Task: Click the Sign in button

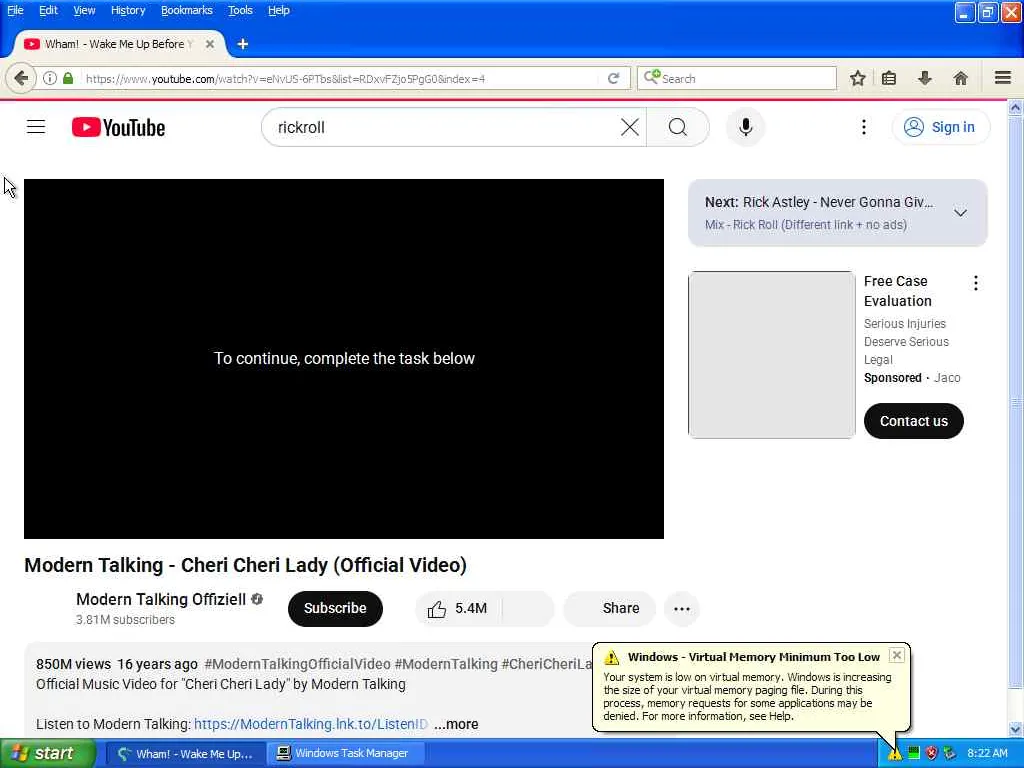Action: click(x=941, y=127)
